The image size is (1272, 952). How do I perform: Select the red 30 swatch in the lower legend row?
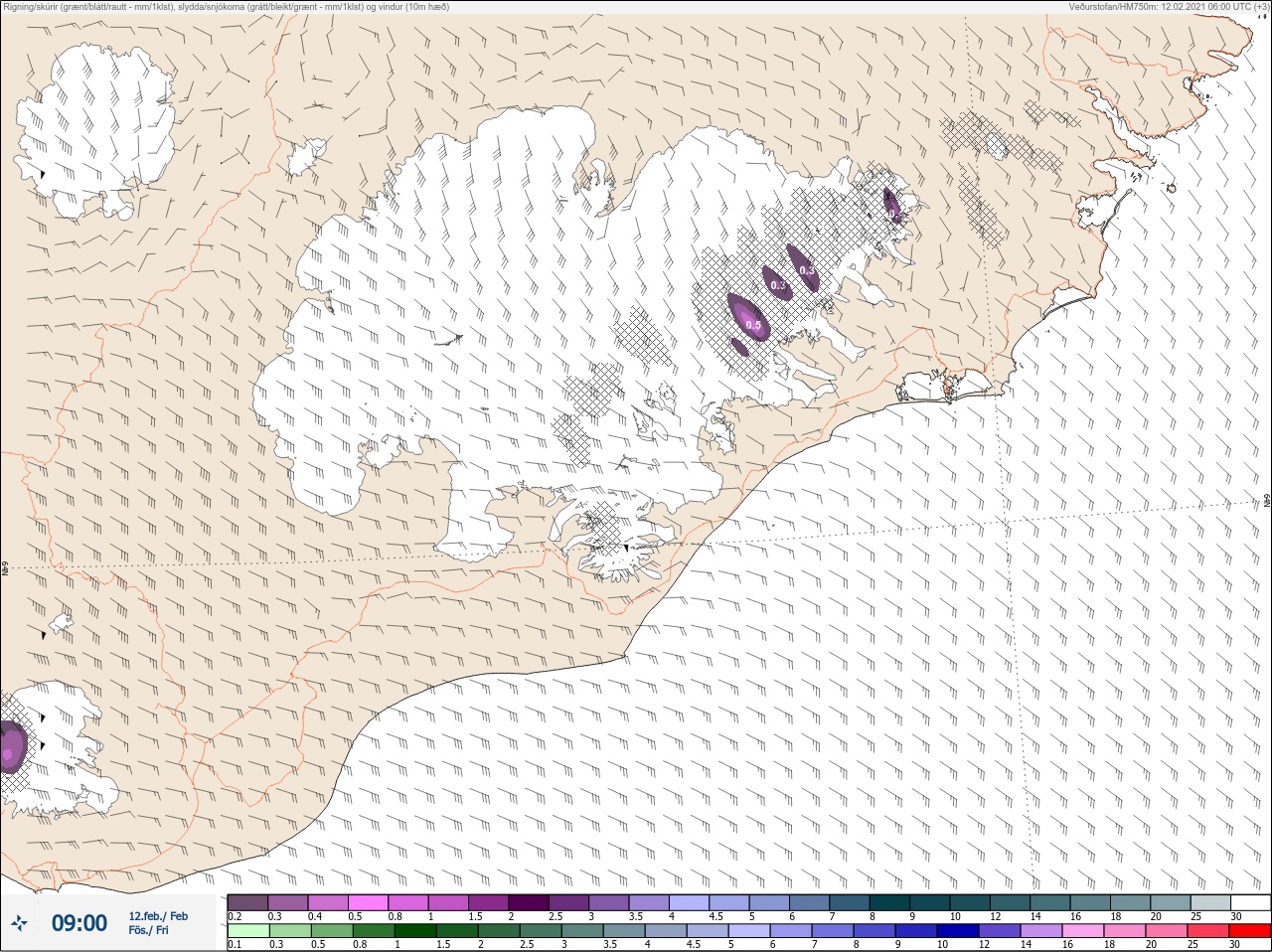pyautogui.click(x=1250, y=931)
